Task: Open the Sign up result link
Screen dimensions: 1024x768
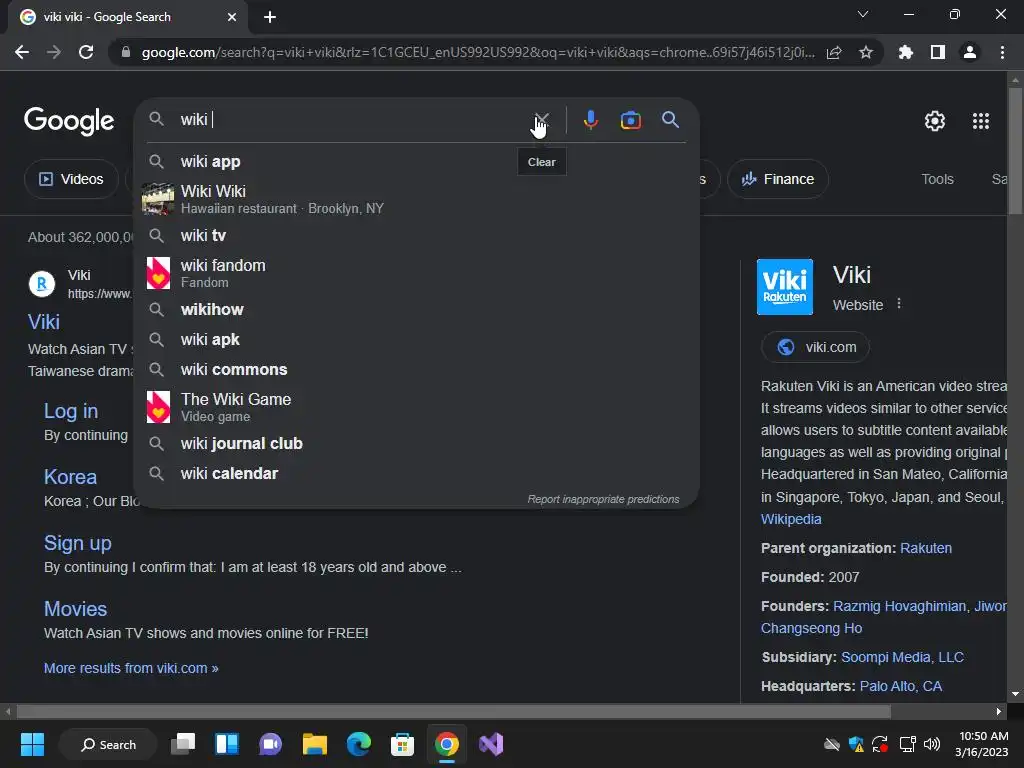Action: (x=78, y=543)
